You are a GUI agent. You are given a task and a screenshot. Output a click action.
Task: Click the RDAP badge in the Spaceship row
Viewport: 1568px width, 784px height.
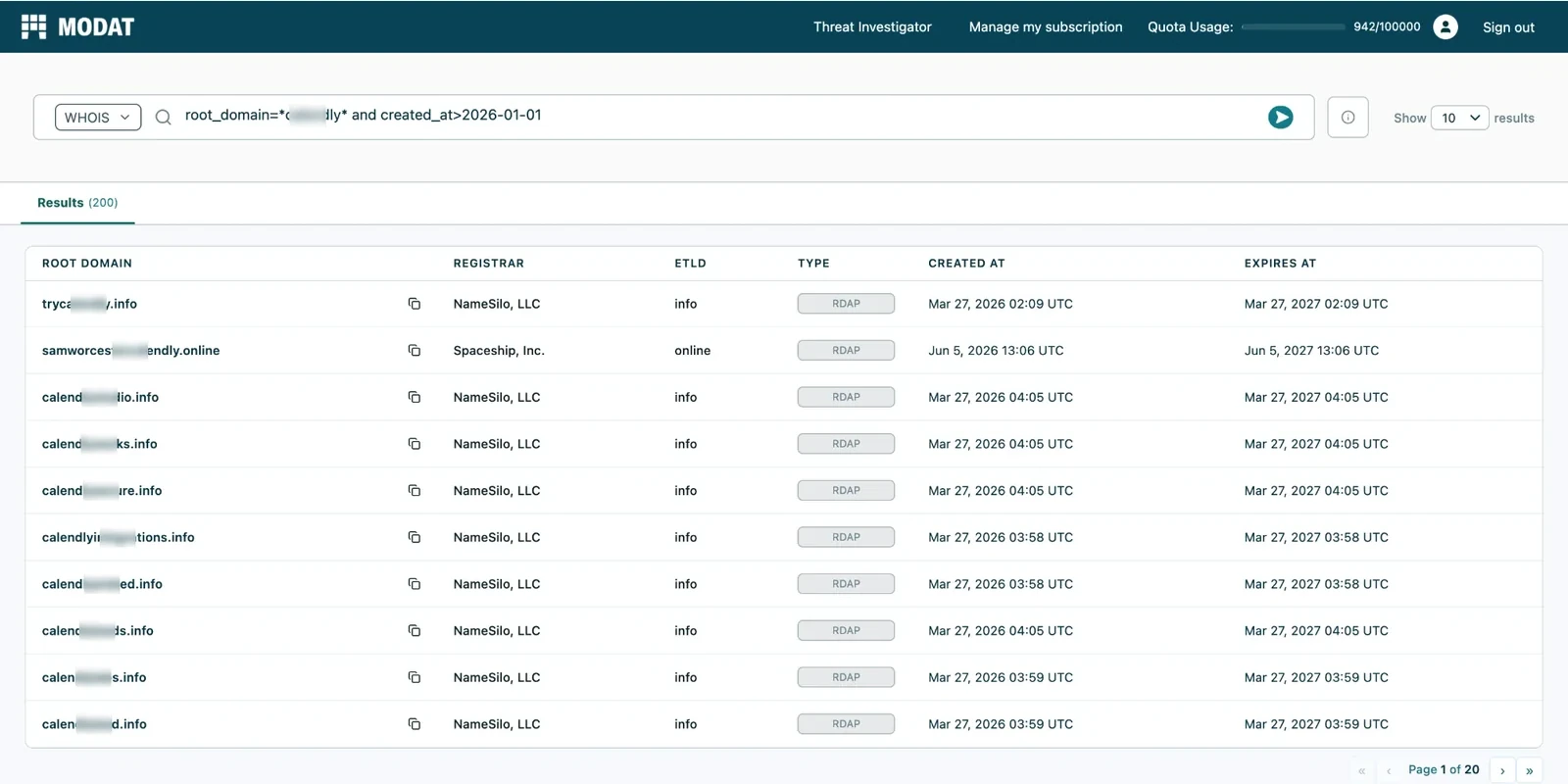pos(846,351)
